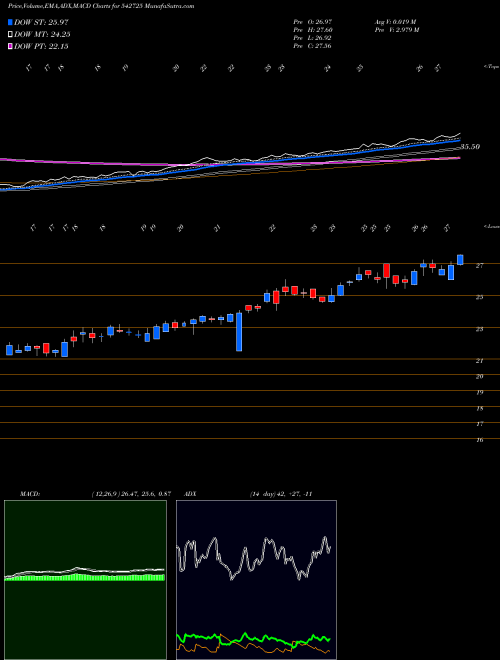Click the white DOW MT legend swatch
Image resolution: width=500 pixels, height=660 pixels.
(10, 35)
